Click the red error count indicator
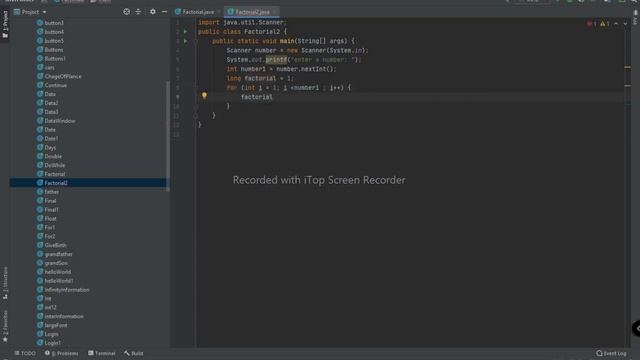The image size is (640, 360). click(x=591, y=24)
